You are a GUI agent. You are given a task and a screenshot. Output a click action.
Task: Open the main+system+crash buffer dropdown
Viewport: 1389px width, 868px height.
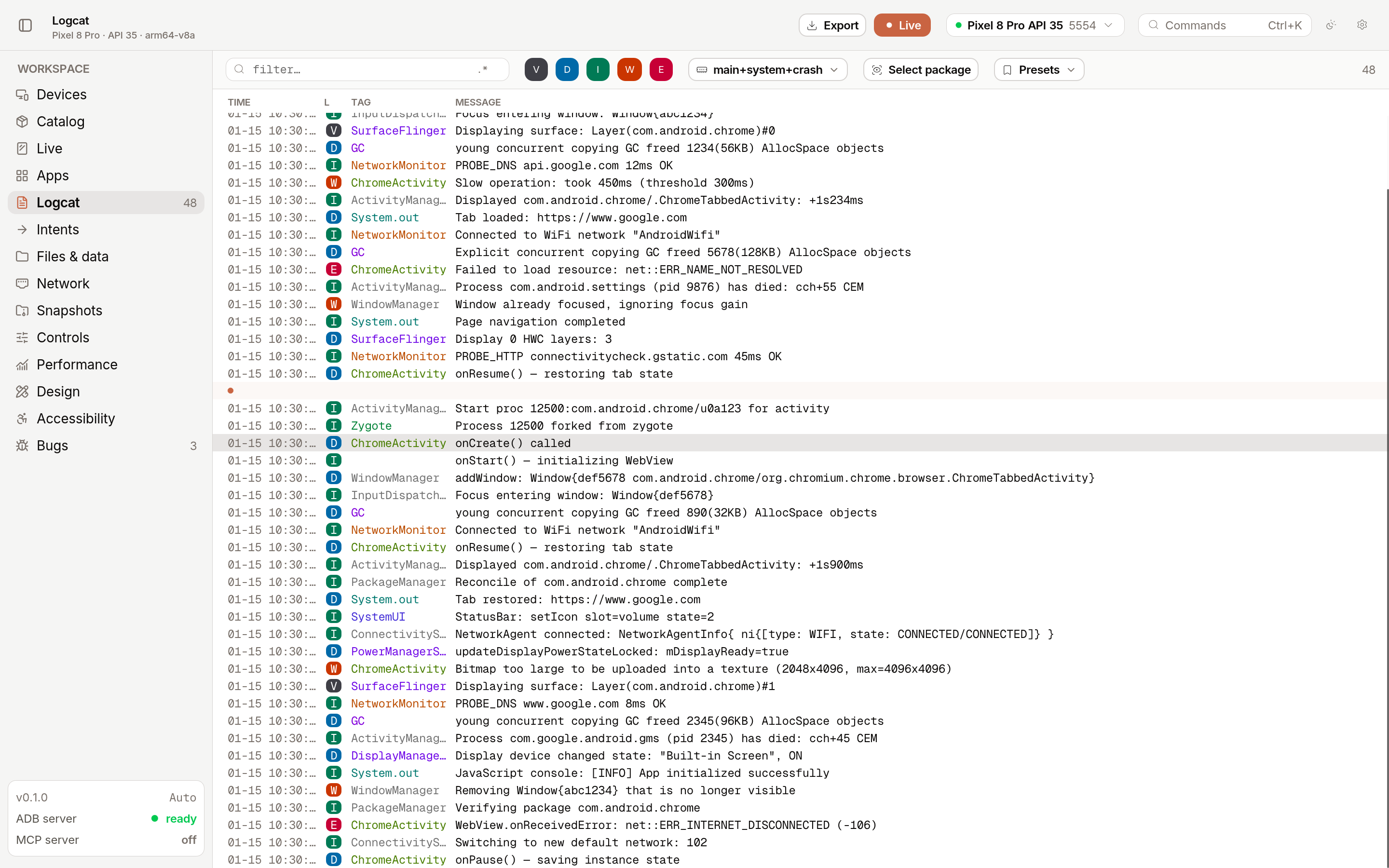coord(767,69)
